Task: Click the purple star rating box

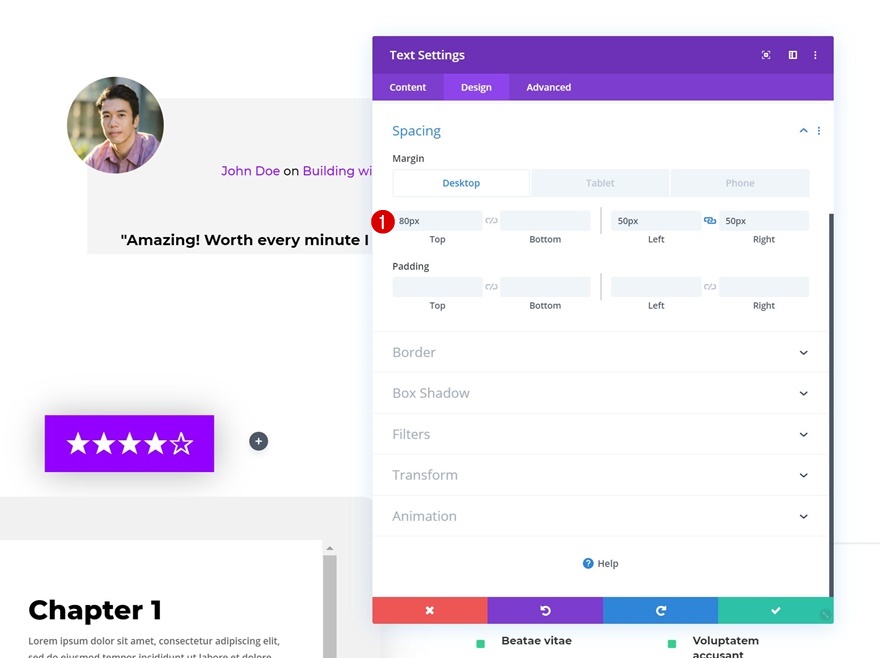Action: coord(129,444)
